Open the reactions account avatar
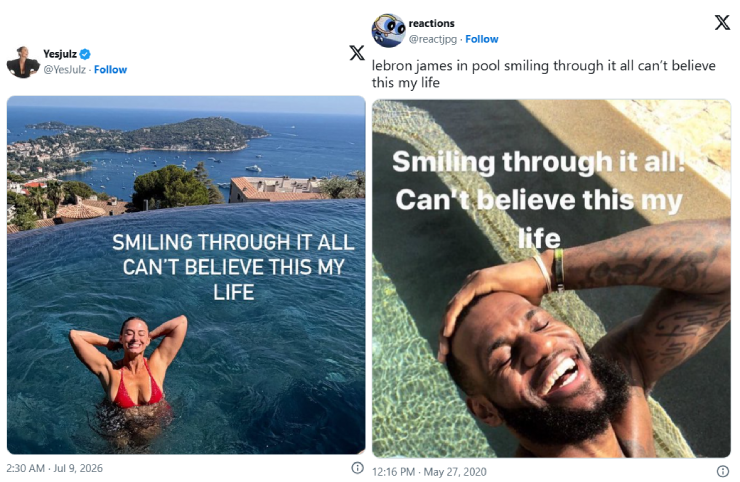This screenshot has height=482, width=740. [x=388, y=31]
